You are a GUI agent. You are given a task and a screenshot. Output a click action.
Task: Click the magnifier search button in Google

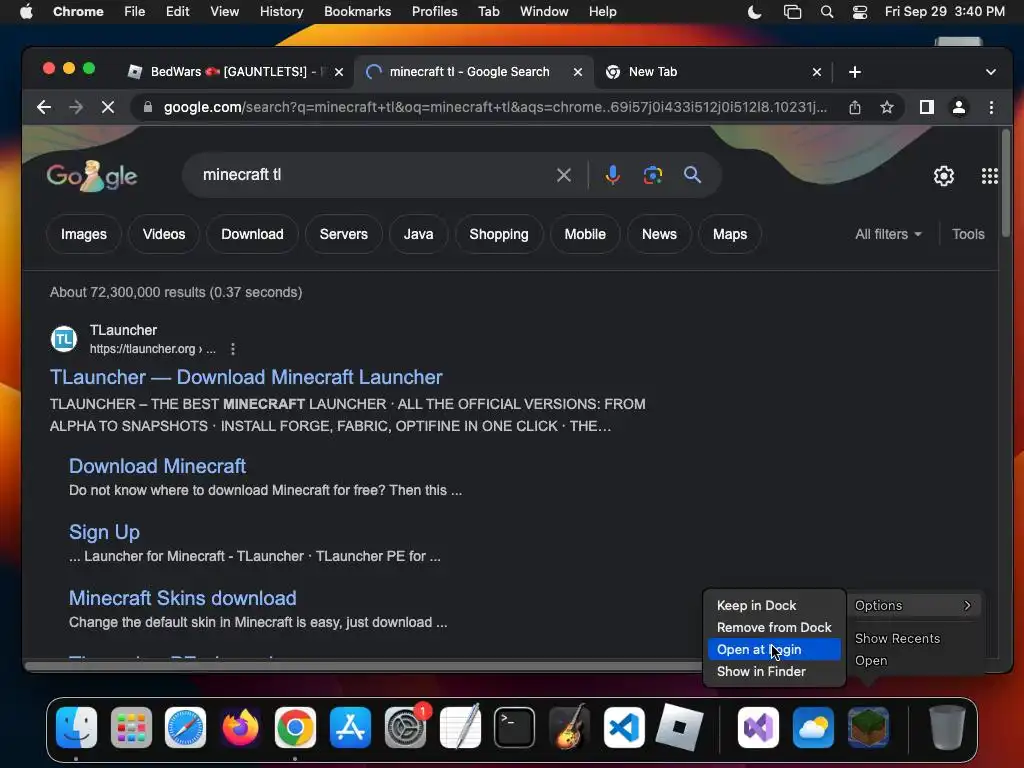[x=692, y=175]
